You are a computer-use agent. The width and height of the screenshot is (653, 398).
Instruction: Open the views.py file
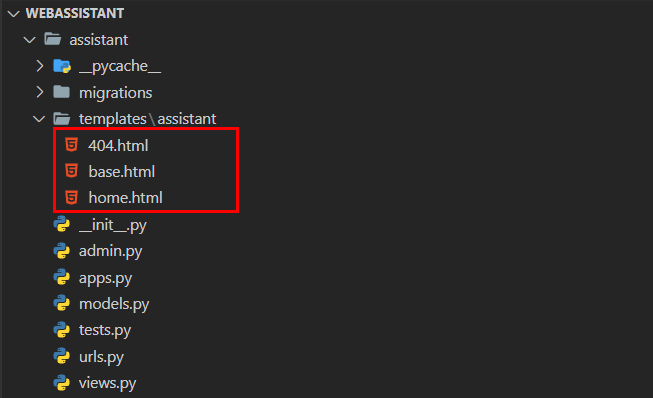click(x=107, y=383)
